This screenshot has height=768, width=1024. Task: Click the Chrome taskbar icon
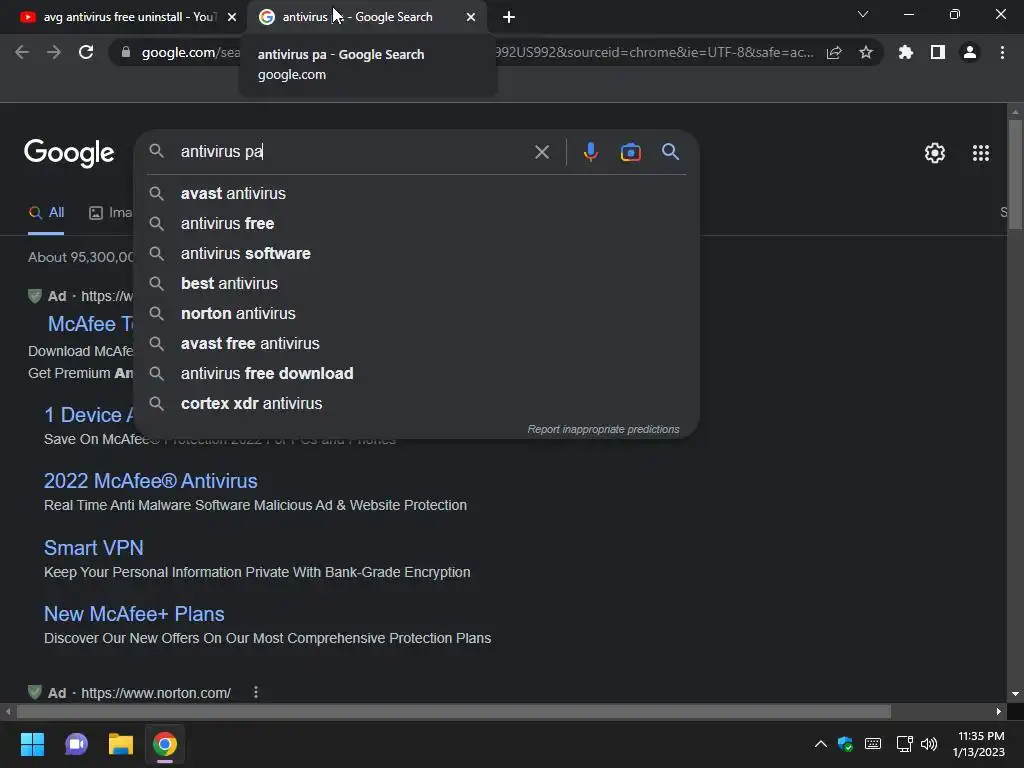point(165,744)
